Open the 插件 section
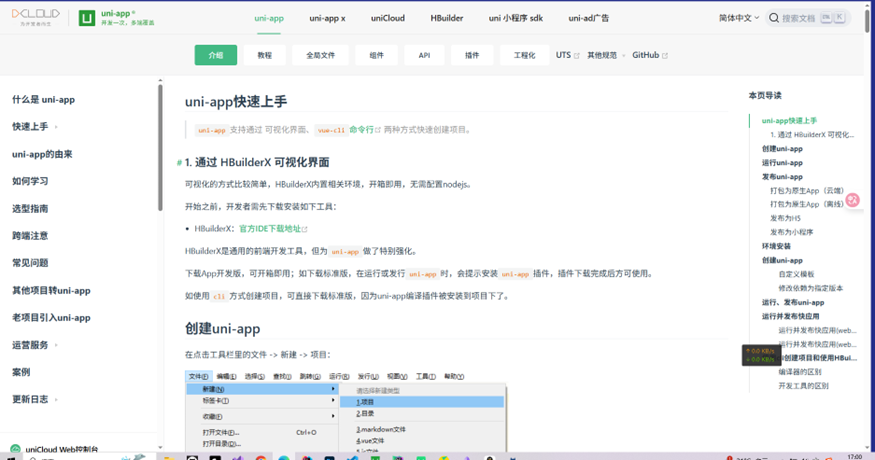875x460 pixels. pyautogui.click(x=472, y=55)
